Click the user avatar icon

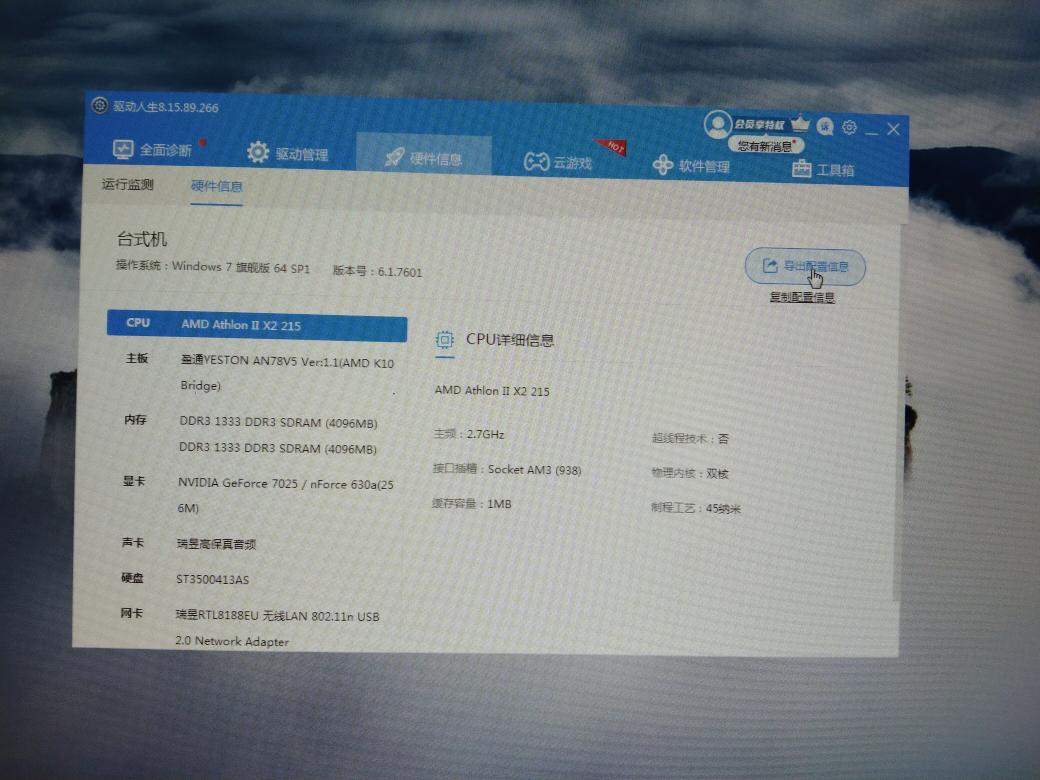(717, 124)
